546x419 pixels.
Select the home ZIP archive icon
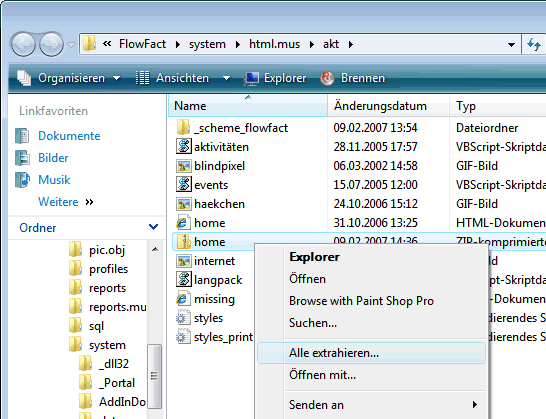[184, 241]
